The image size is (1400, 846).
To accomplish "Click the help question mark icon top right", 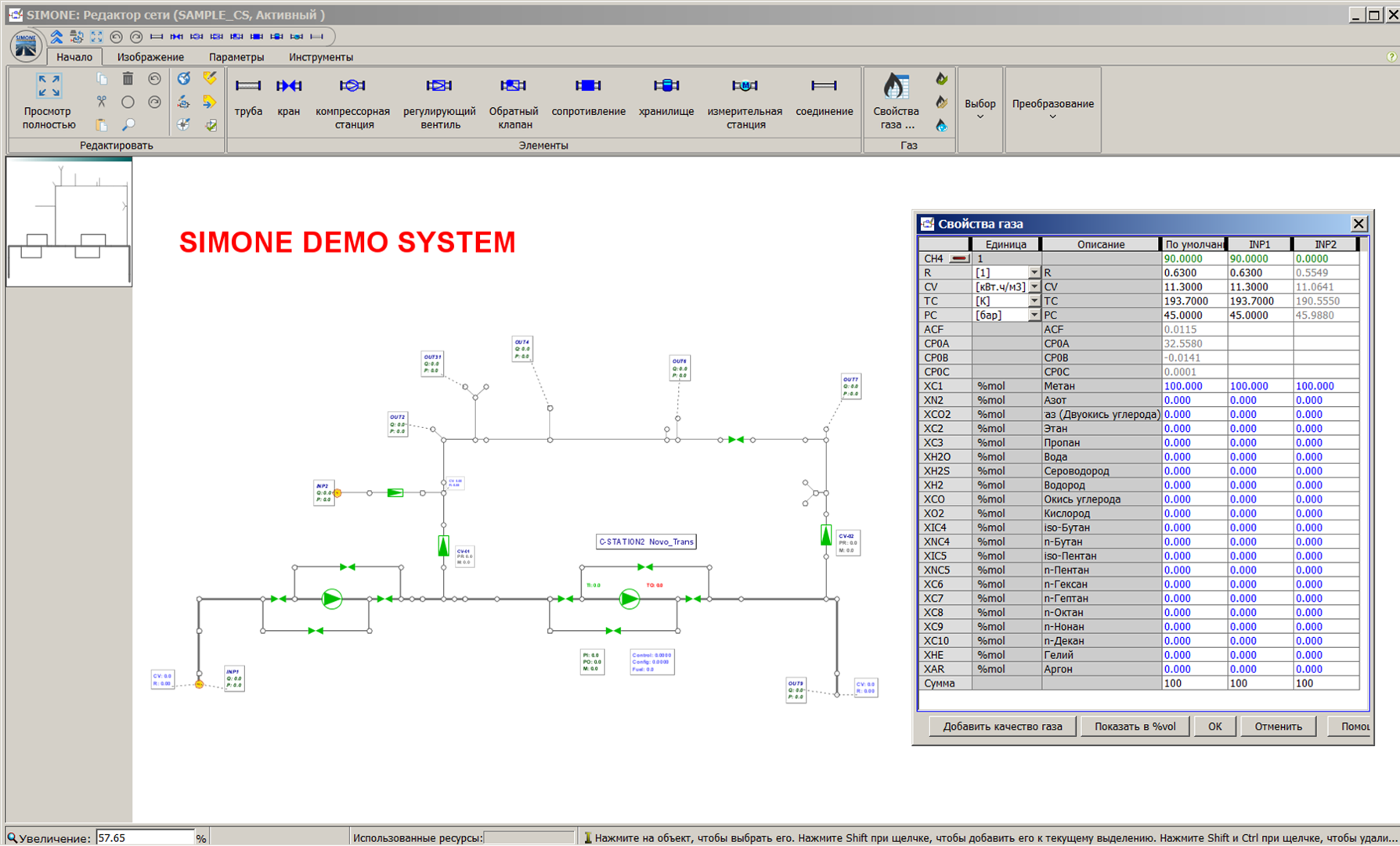I will tap(1391, 56).
